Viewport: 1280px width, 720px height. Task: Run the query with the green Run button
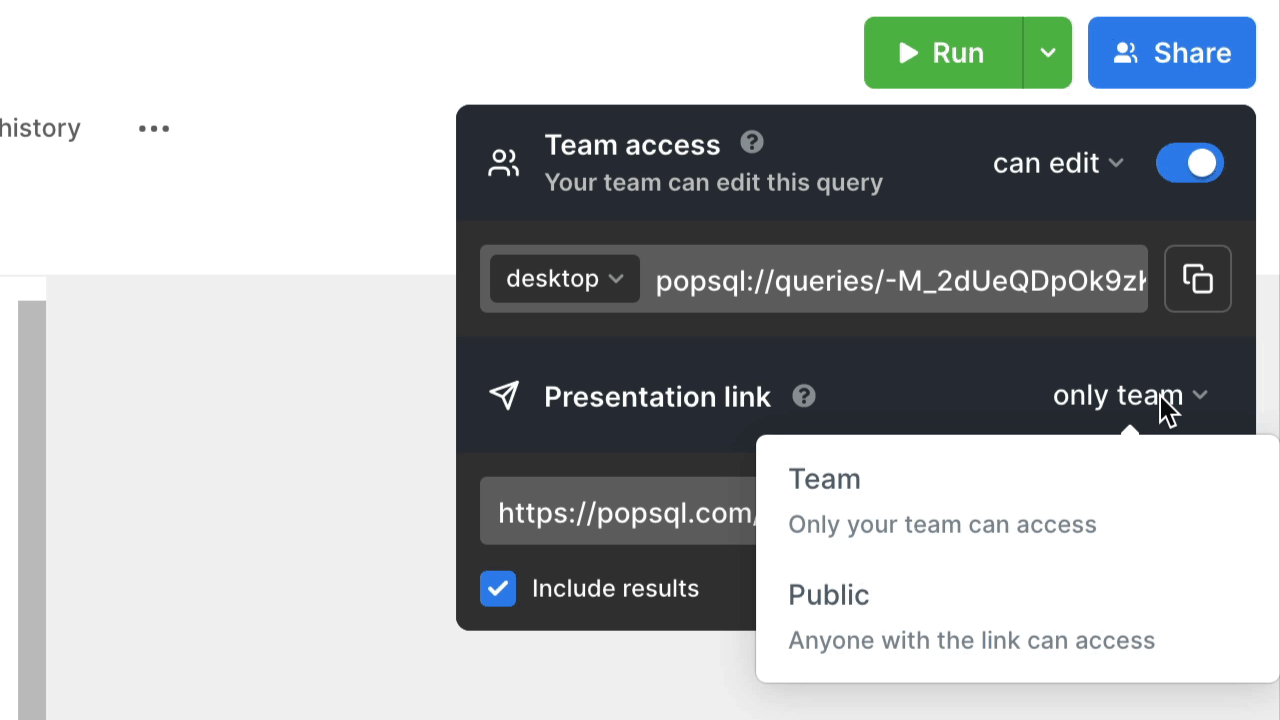(943, 53)
